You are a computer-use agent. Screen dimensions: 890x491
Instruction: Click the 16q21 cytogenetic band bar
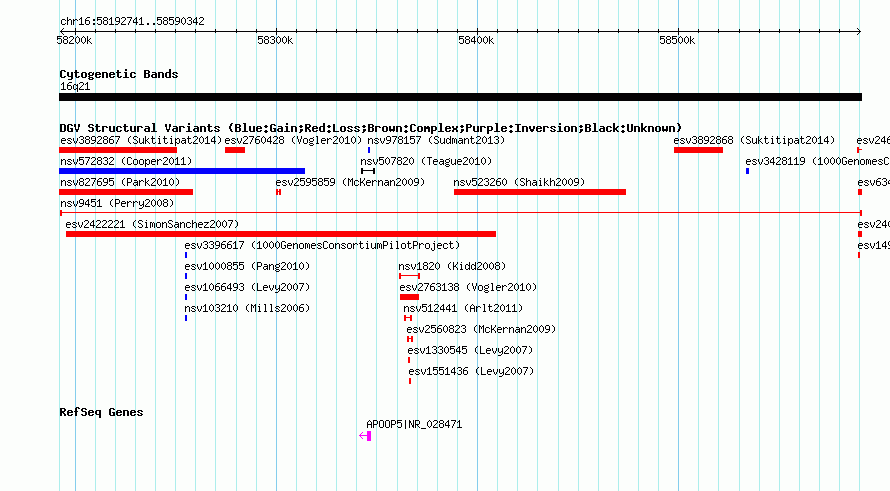coord(460,97)
